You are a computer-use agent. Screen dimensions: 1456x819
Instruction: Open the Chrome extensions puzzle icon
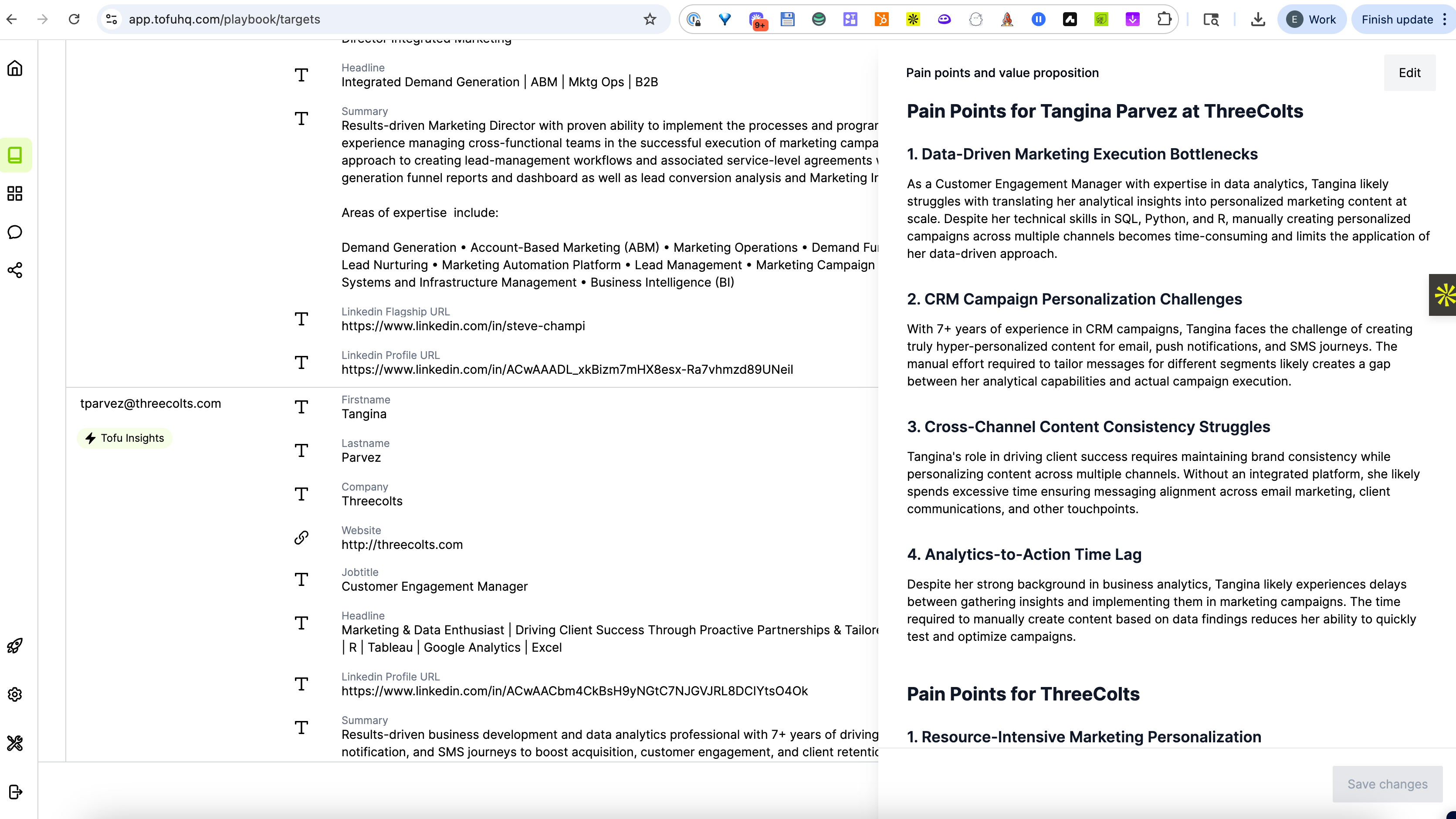pos(1164,19)
